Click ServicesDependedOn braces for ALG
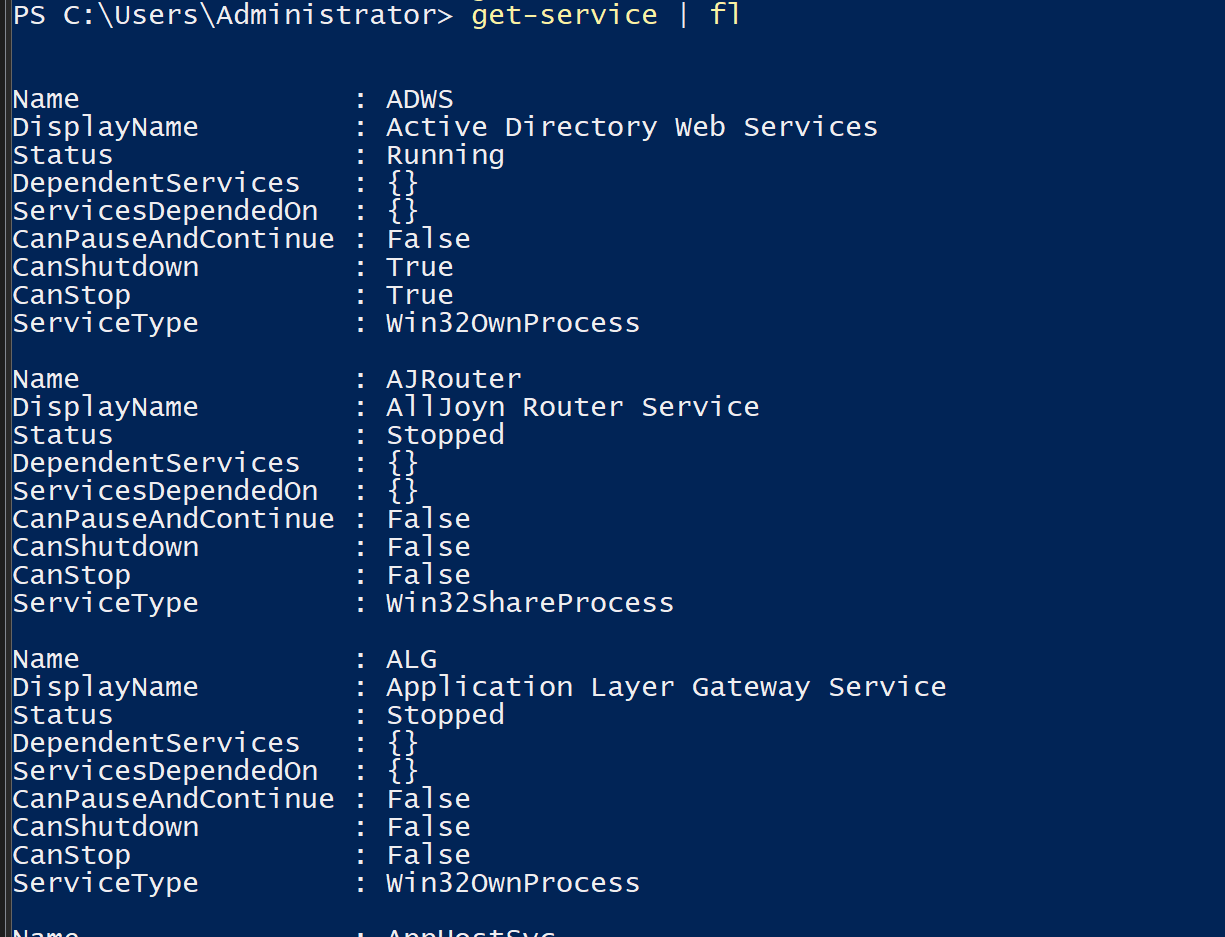This screenshot has height=937, width=1225. pyautogui.click(x=403, y=771)
